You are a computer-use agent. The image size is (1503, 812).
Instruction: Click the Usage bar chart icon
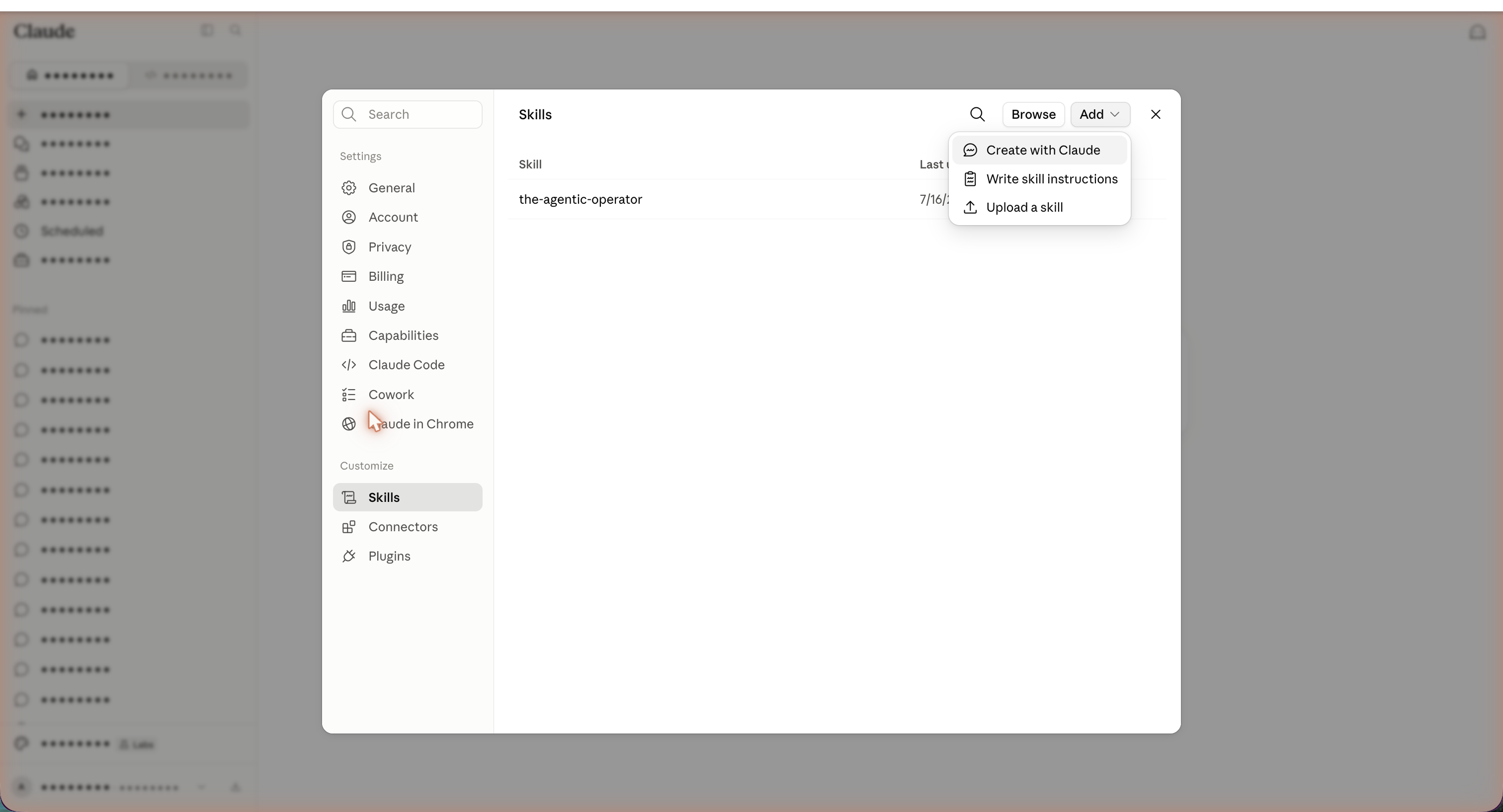click(349, 306)
